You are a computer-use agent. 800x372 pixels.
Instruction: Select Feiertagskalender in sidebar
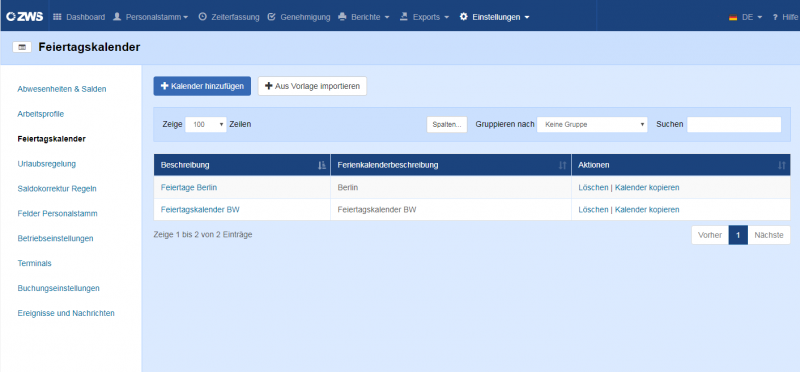point(52,138)
